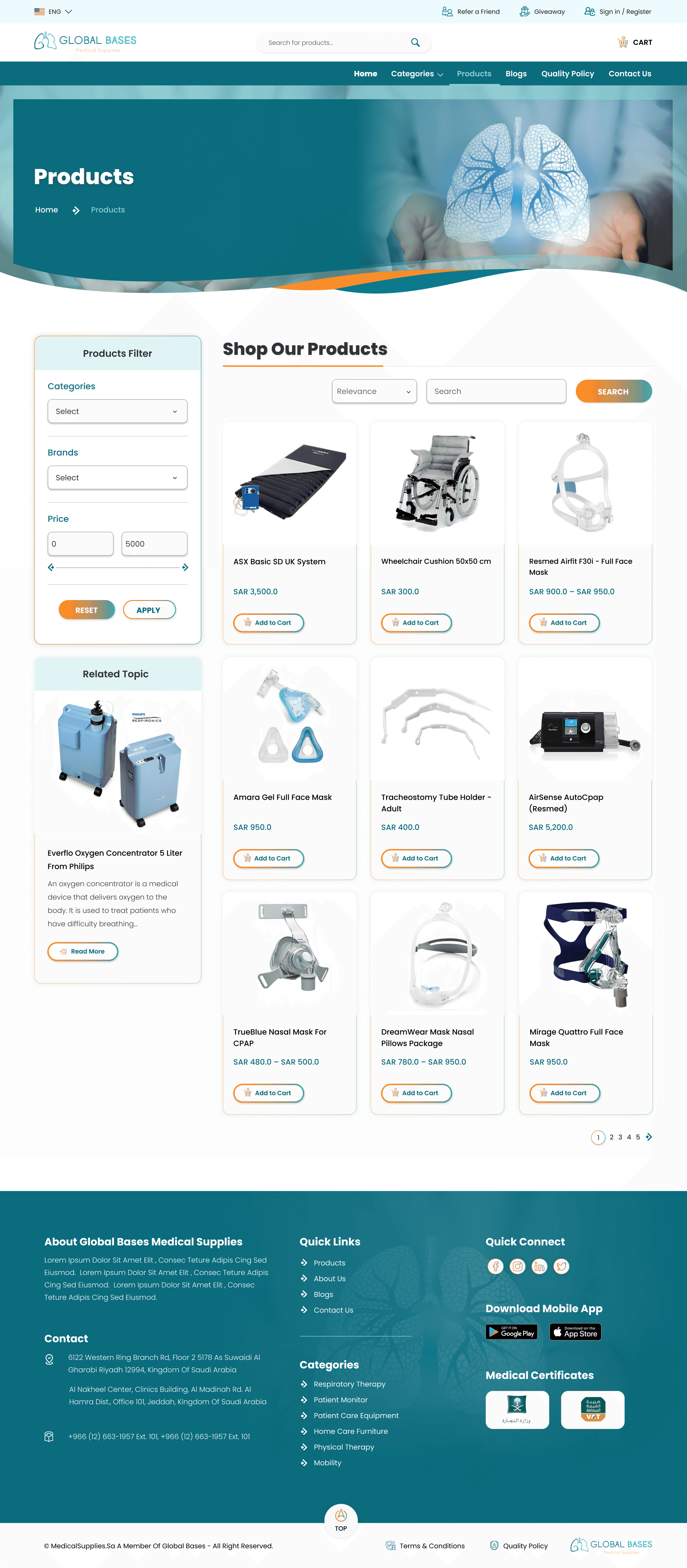Add Wheelchair Cushion 50x50 cm to cart
Viewport: 687px width, 1568px height.
coord(417,623)
